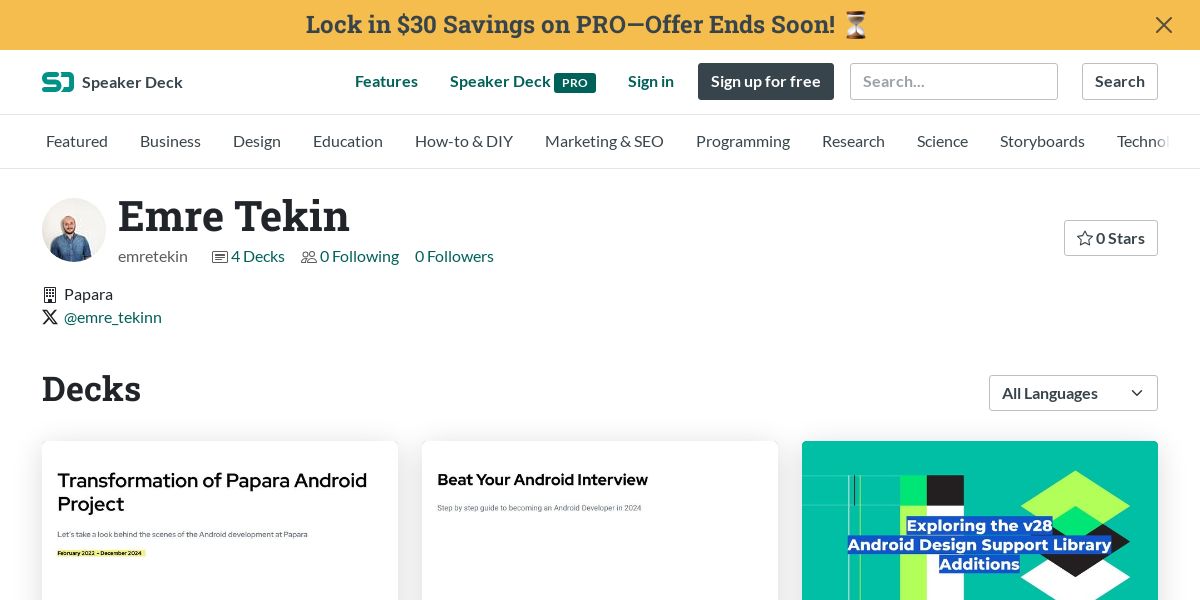Click Sign in link

point(651,82)
